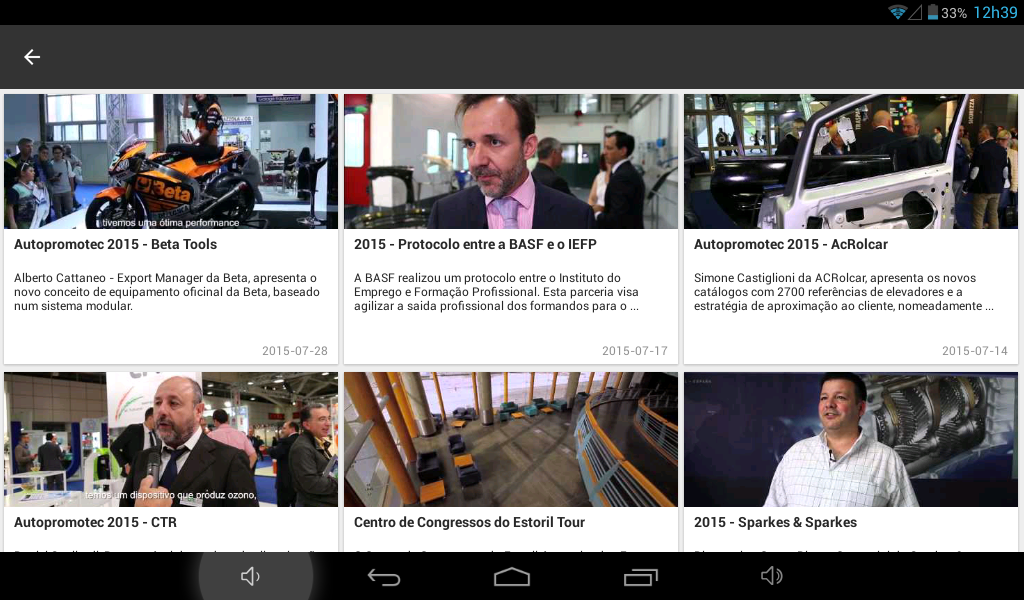The height and width of the screenshot is (600, 1024).
Task: Open the AcRolcar car door video thumbnail
Action: tap(851, 161)
